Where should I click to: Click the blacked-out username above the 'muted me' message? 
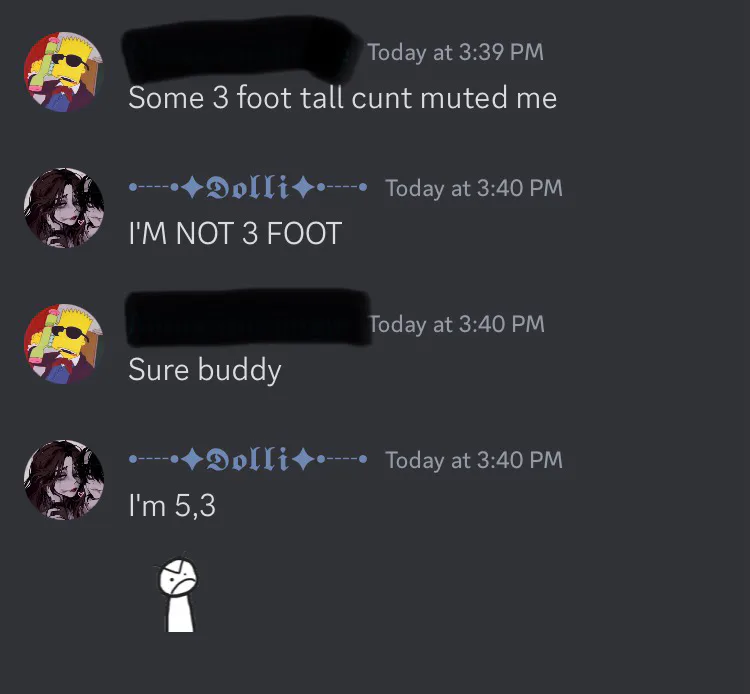[x=242, y=50]
